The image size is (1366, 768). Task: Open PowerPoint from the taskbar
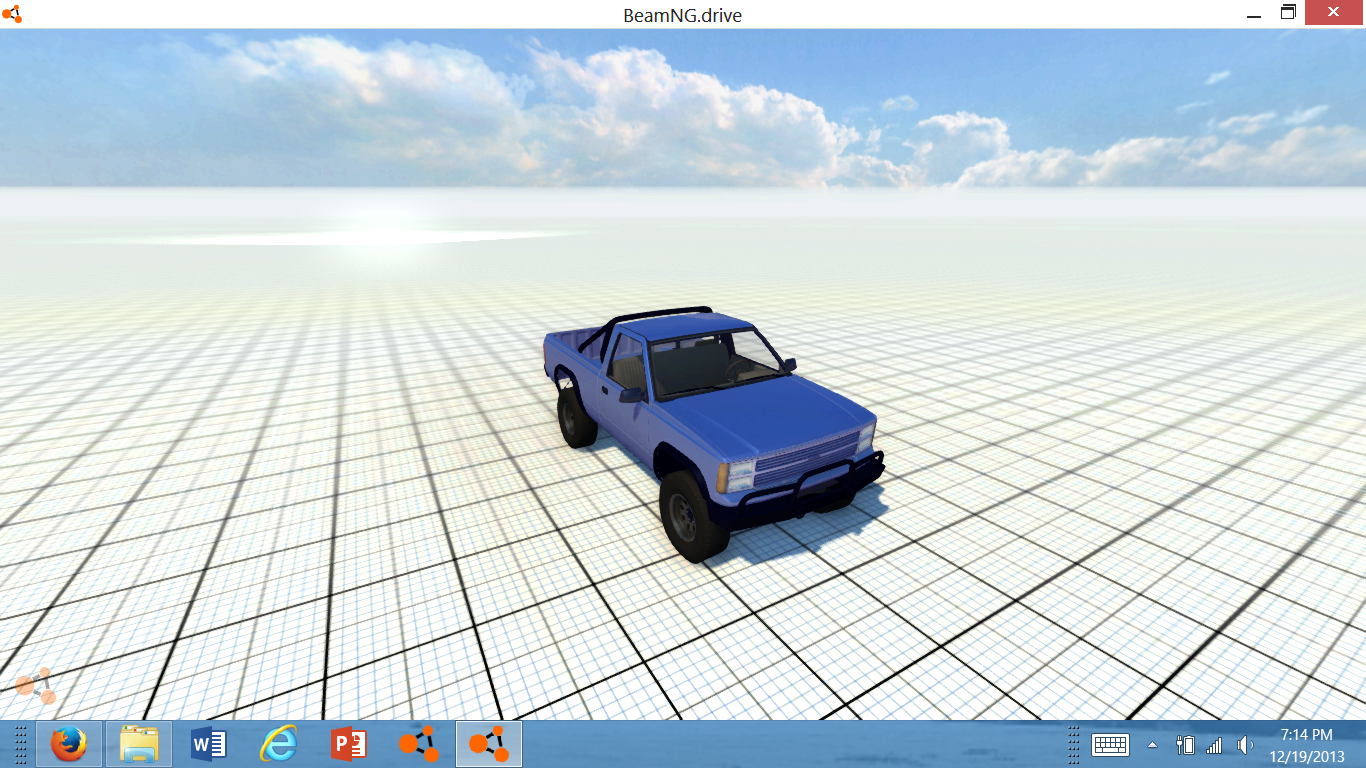[349, 744]
